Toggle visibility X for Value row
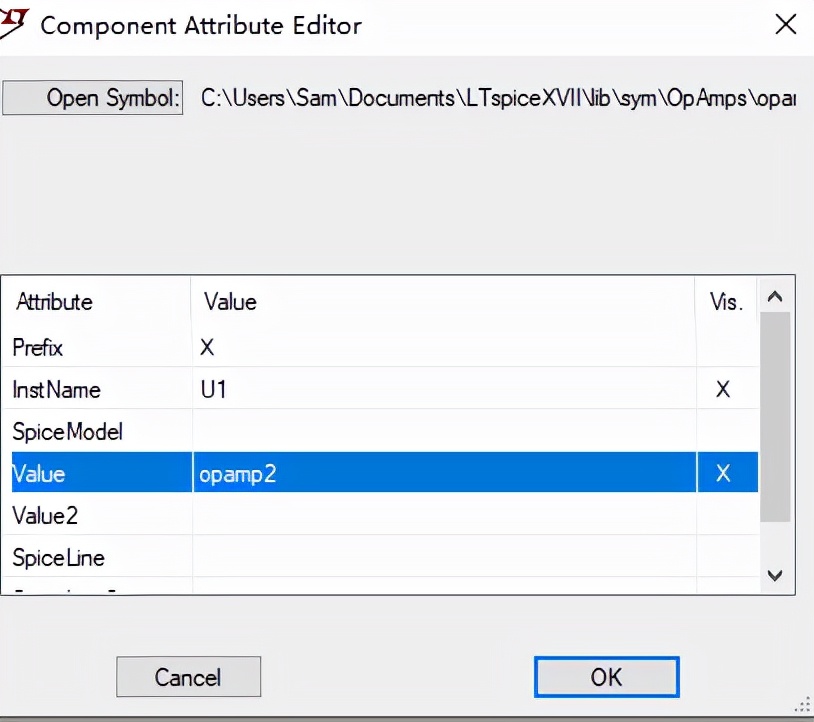The width and height of the screenshot is (814, 722). click(x=723, y=473)
